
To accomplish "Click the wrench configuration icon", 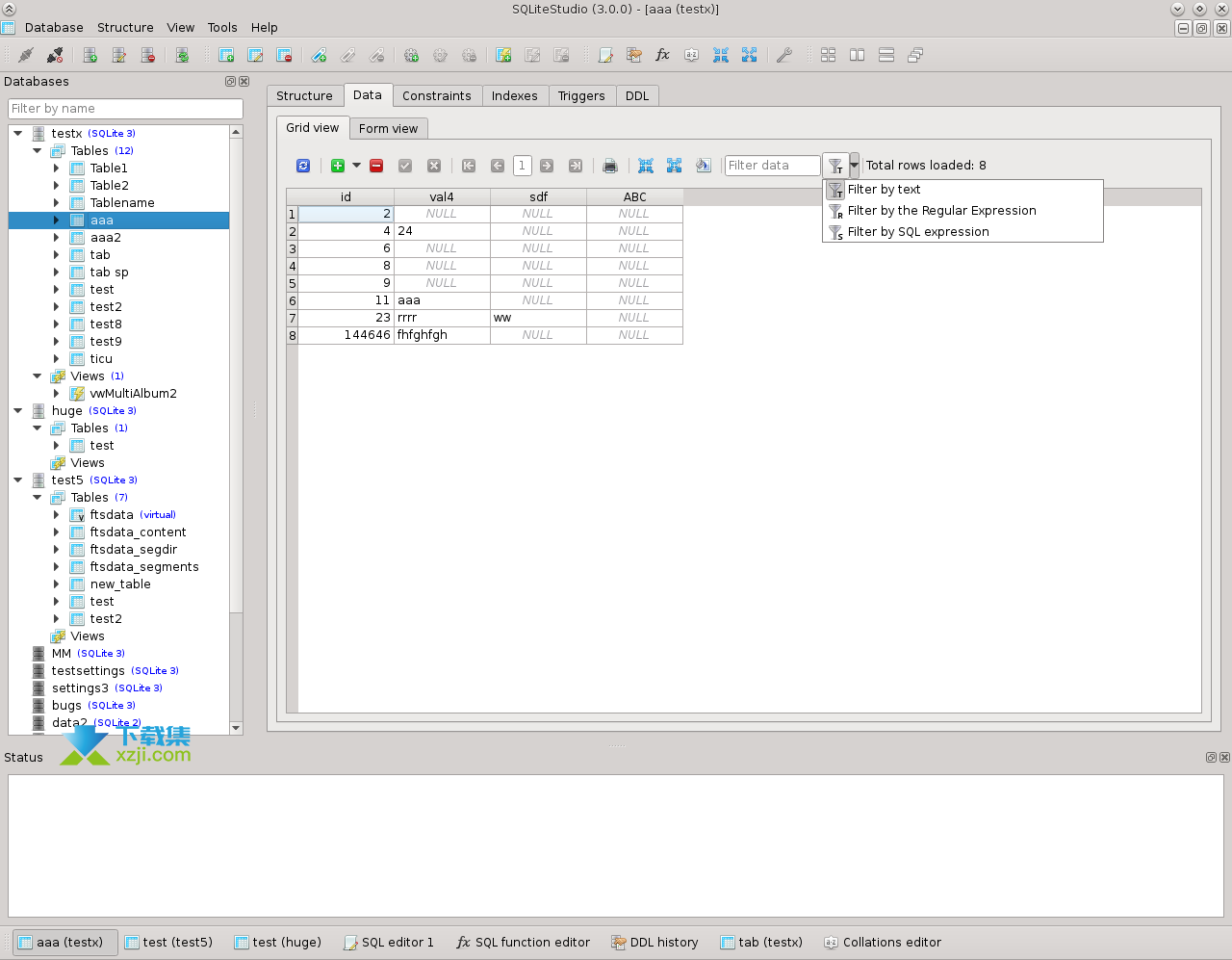I will (x=784, y=55).
